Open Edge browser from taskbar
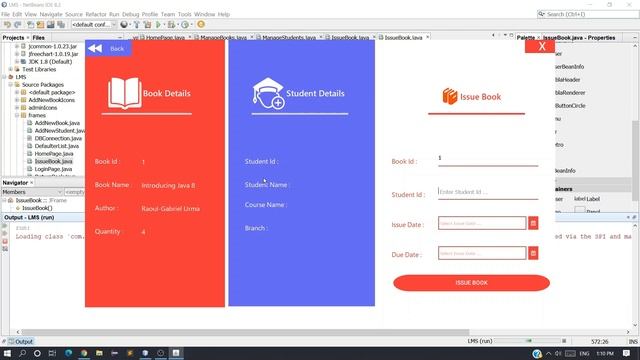The image size is (640, 360). click(68, 353)
